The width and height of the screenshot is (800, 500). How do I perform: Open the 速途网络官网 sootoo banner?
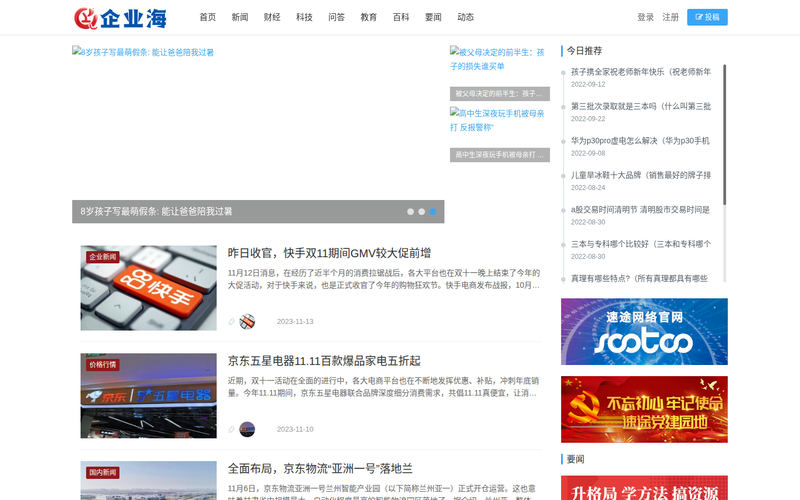pos(644,332)
